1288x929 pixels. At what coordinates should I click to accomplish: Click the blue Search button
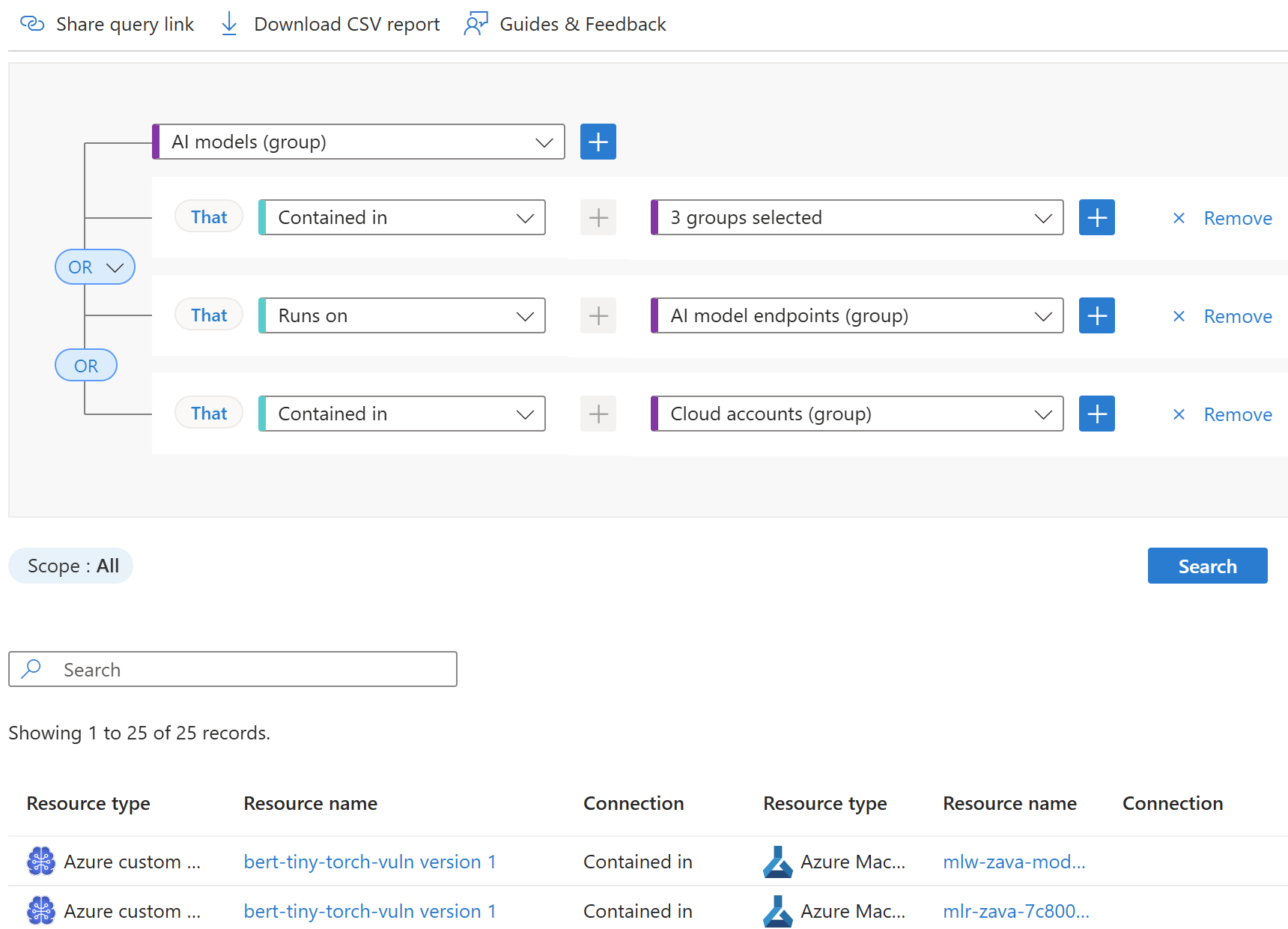(1207, 566)
